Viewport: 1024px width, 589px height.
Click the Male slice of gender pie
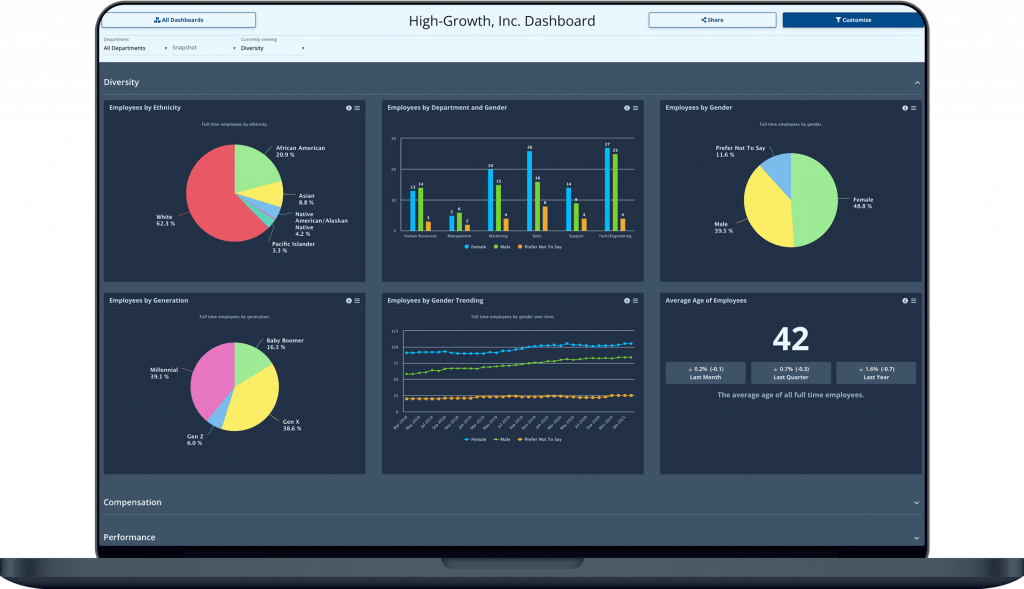click(x=767, y=209)
